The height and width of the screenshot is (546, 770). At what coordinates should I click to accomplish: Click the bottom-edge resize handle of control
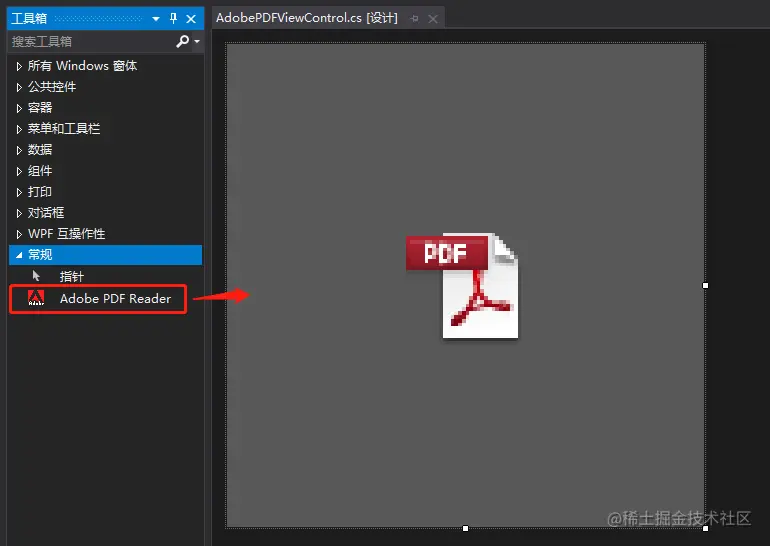(465, 528)
